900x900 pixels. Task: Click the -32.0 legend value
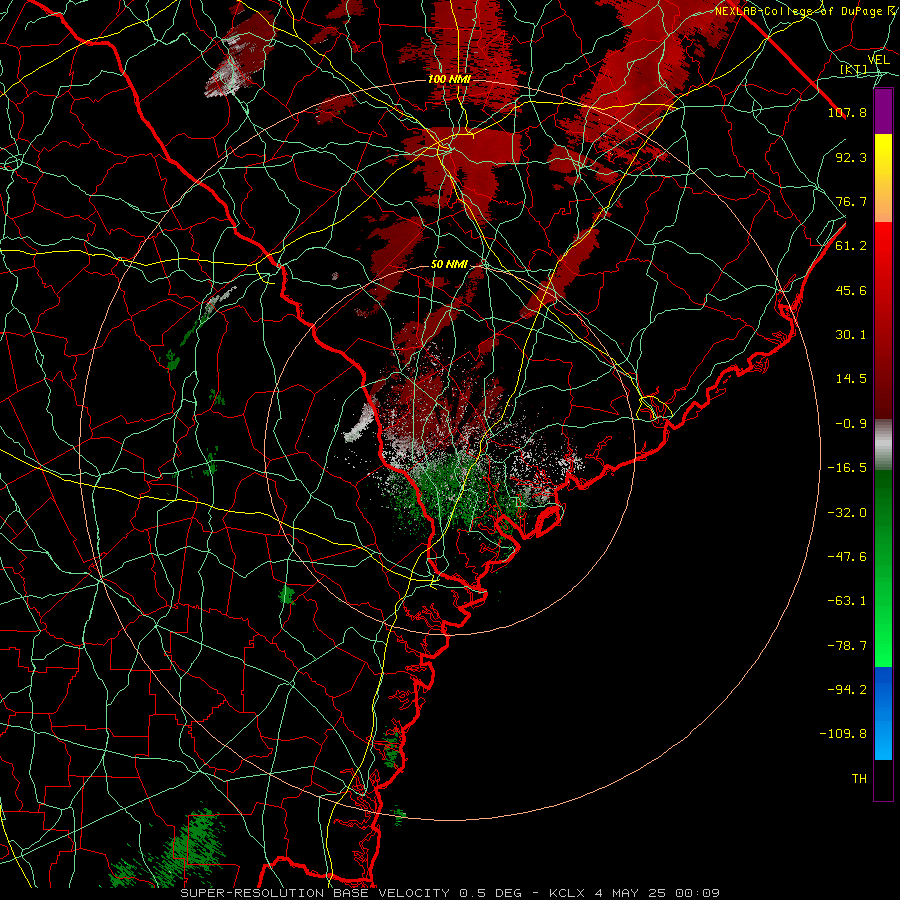tap(847, 513)
